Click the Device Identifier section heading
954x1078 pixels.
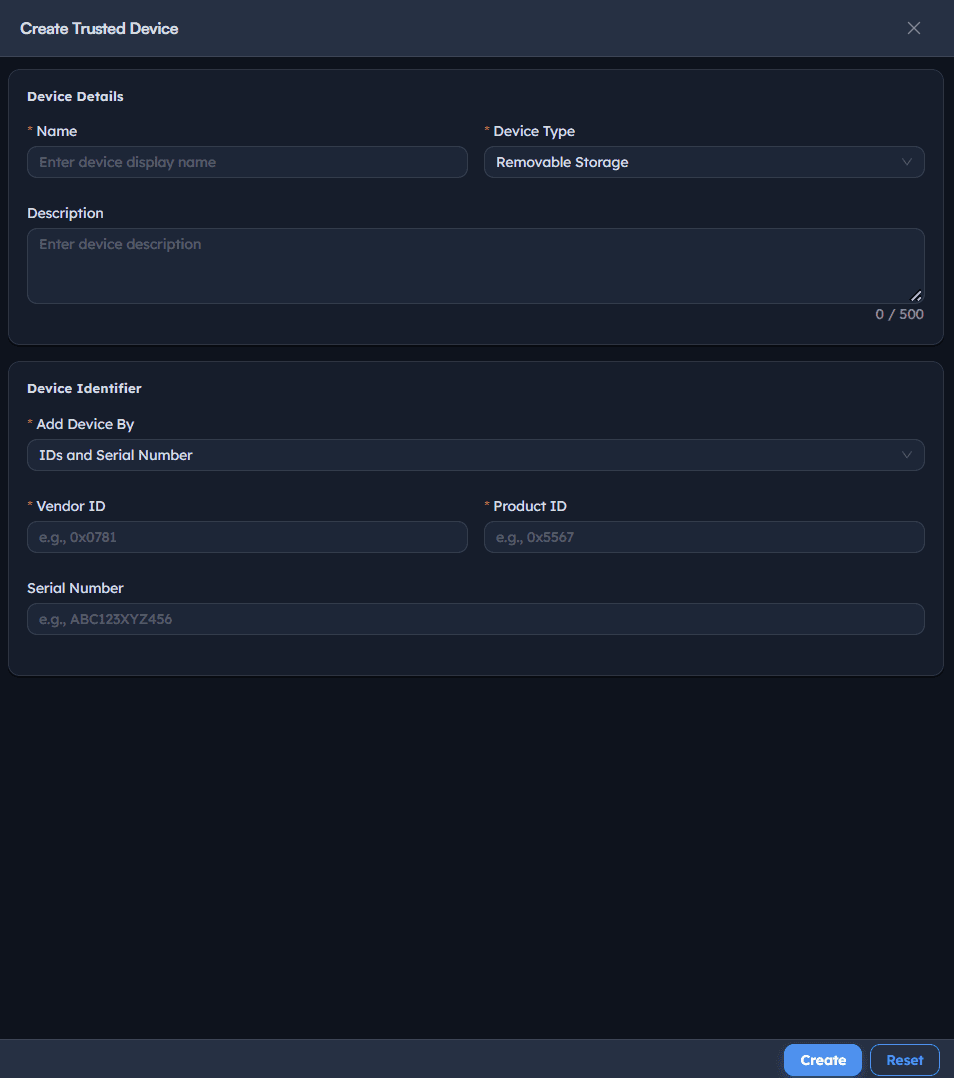pos(85,388)
